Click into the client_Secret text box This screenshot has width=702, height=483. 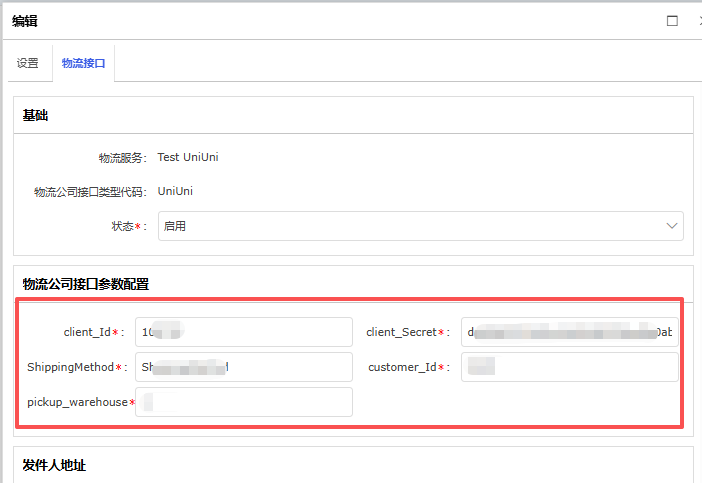pos(569,332)
